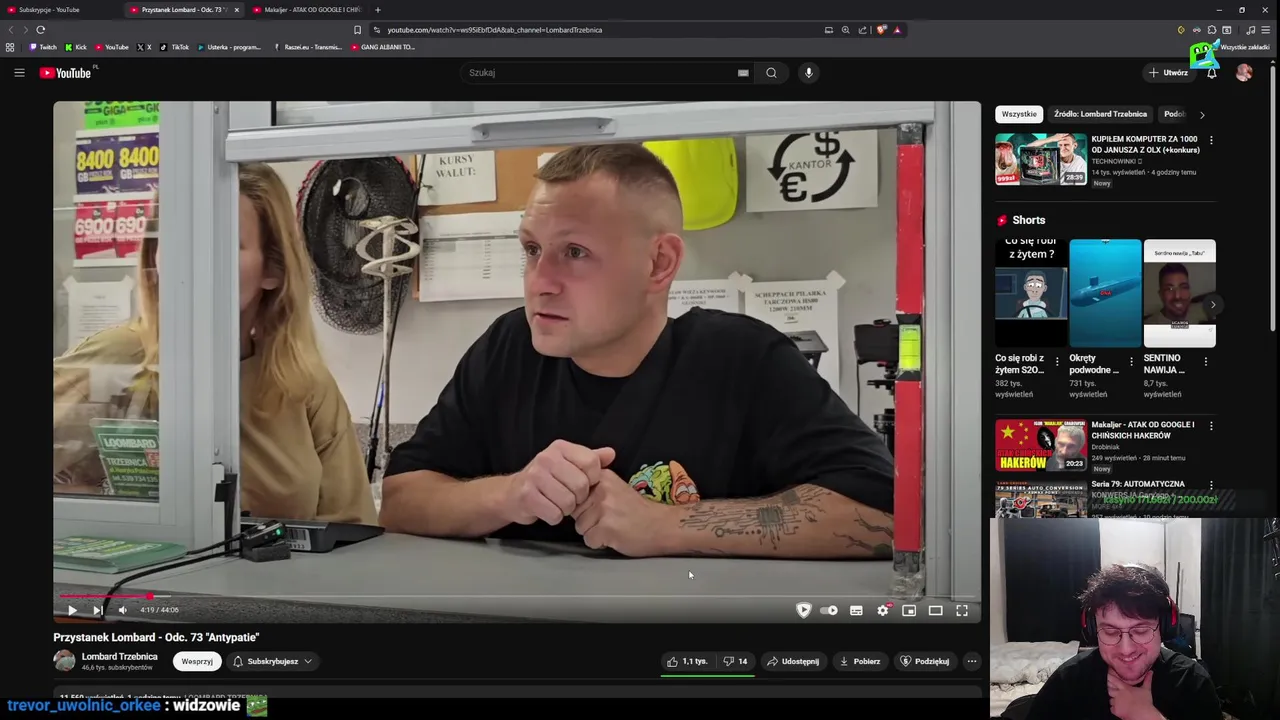Open Brave Shields lion icon
Viewport: 1280px width, 720px height.
click(881, 30)
